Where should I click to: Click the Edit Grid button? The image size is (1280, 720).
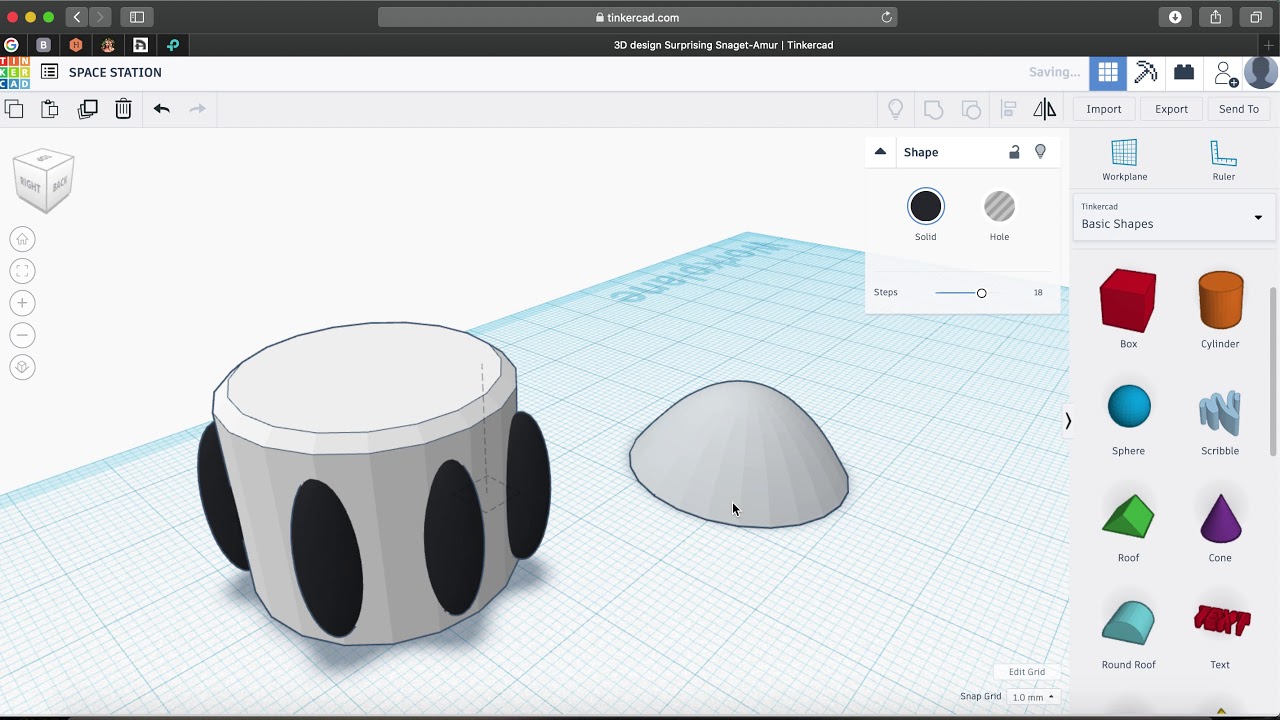pos(1026,672)
